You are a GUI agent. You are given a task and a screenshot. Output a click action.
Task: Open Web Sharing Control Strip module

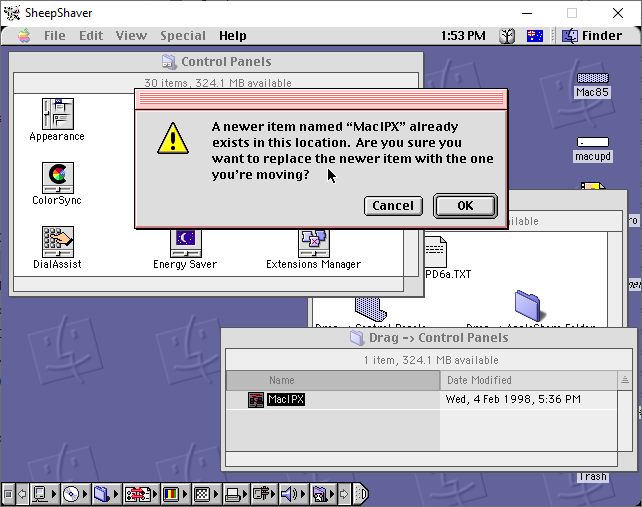click(x=323, y=494)
